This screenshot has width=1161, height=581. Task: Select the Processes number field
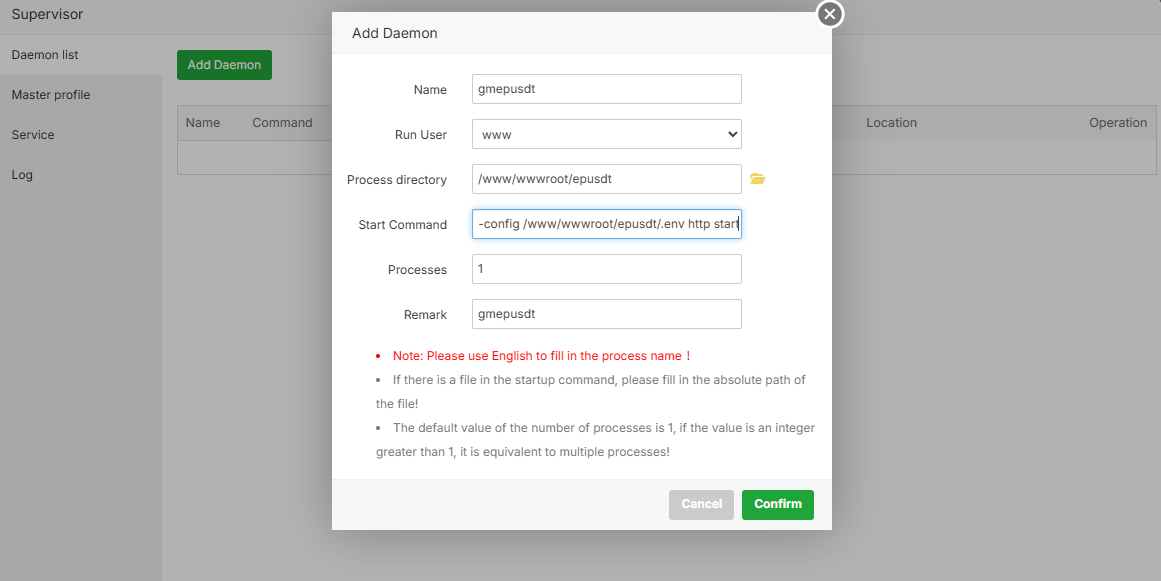pos(606,269)
